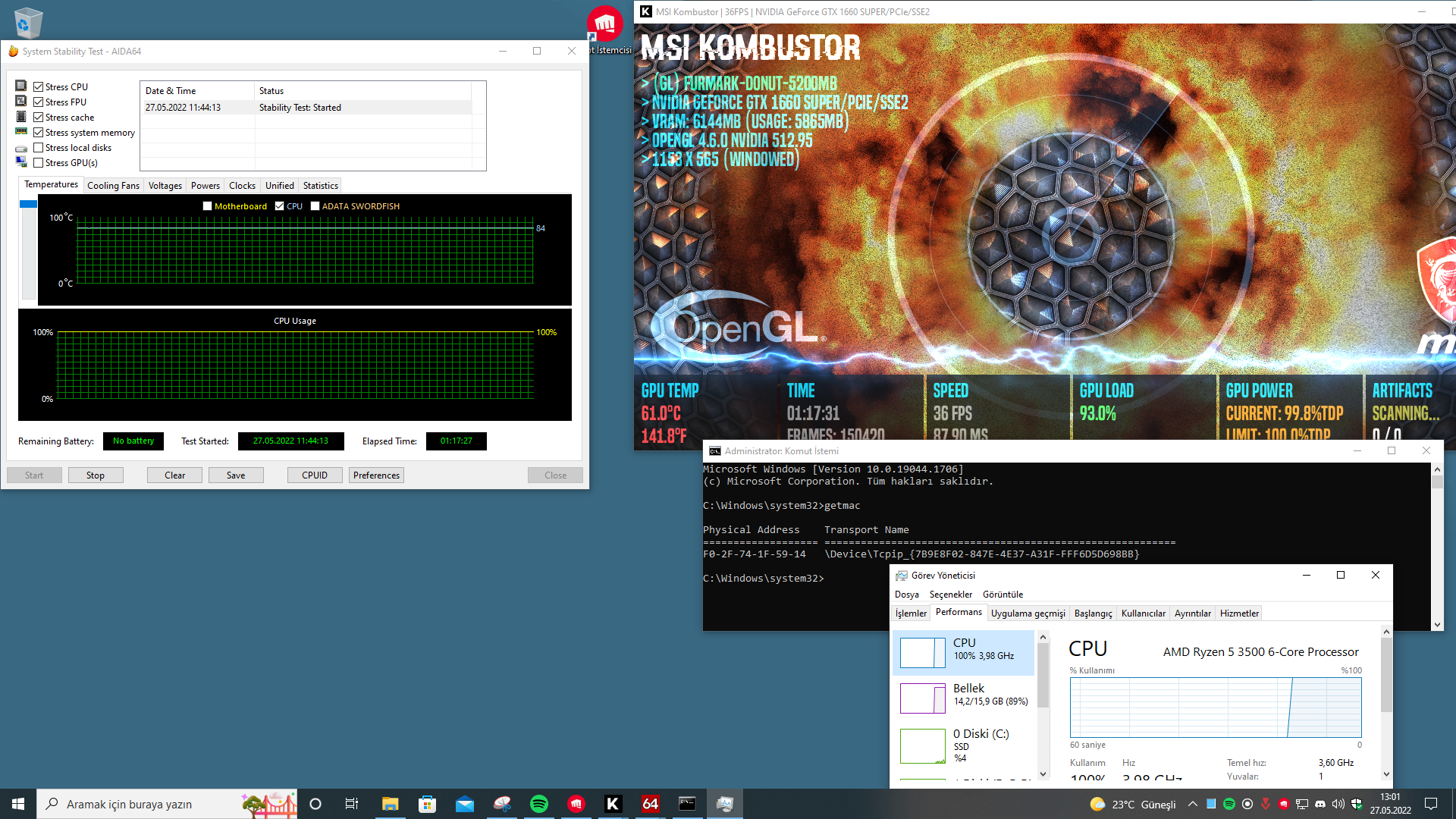The image size is (1456, 819).
Task: Switch to MSI Kombustor taskbar icon
Action: 613,804
